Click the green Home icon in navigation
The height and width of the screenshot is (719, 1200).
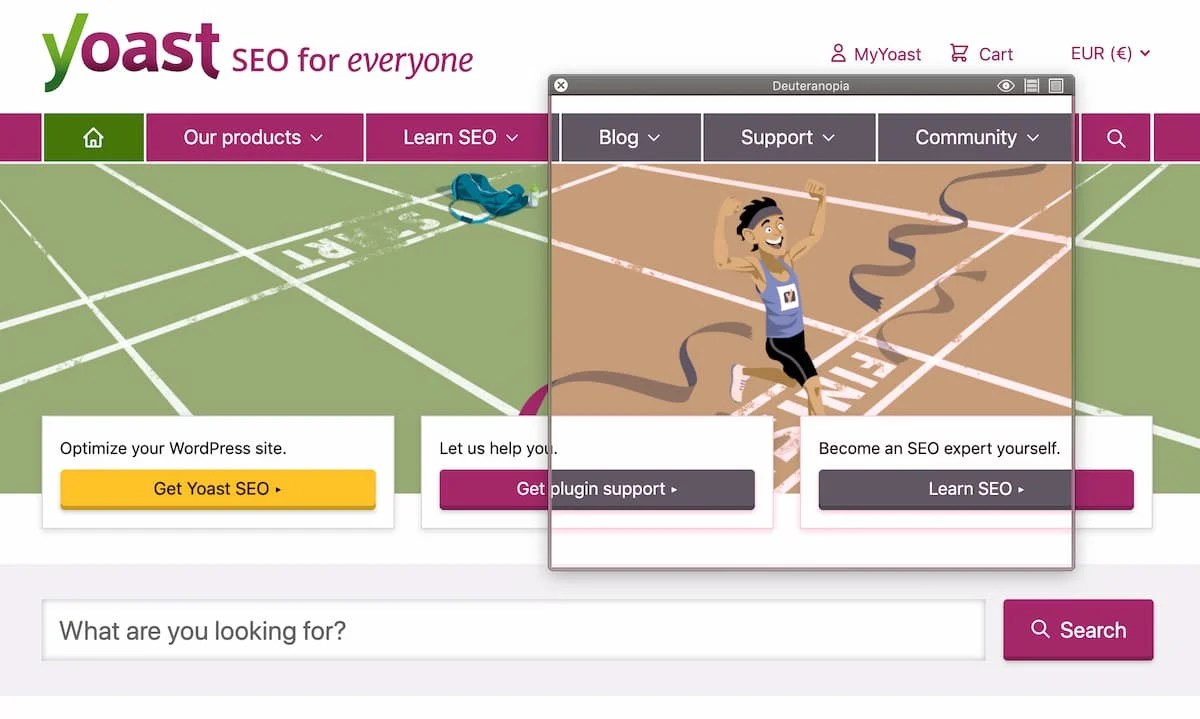coord(93,138)
